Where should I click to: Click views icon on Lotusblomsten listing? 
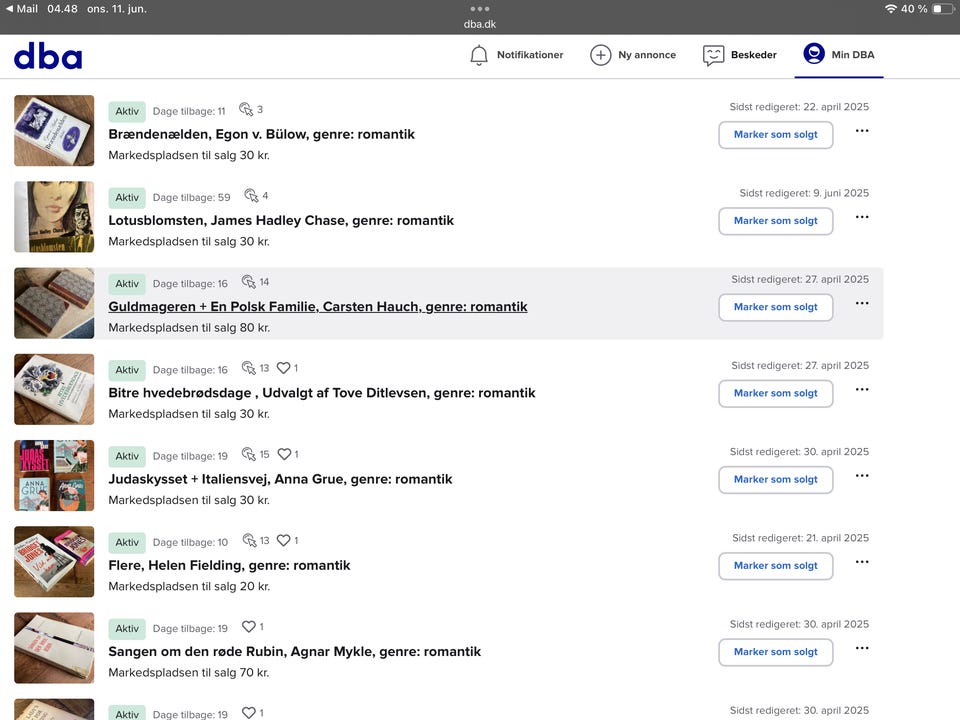(x=251, y=195)
